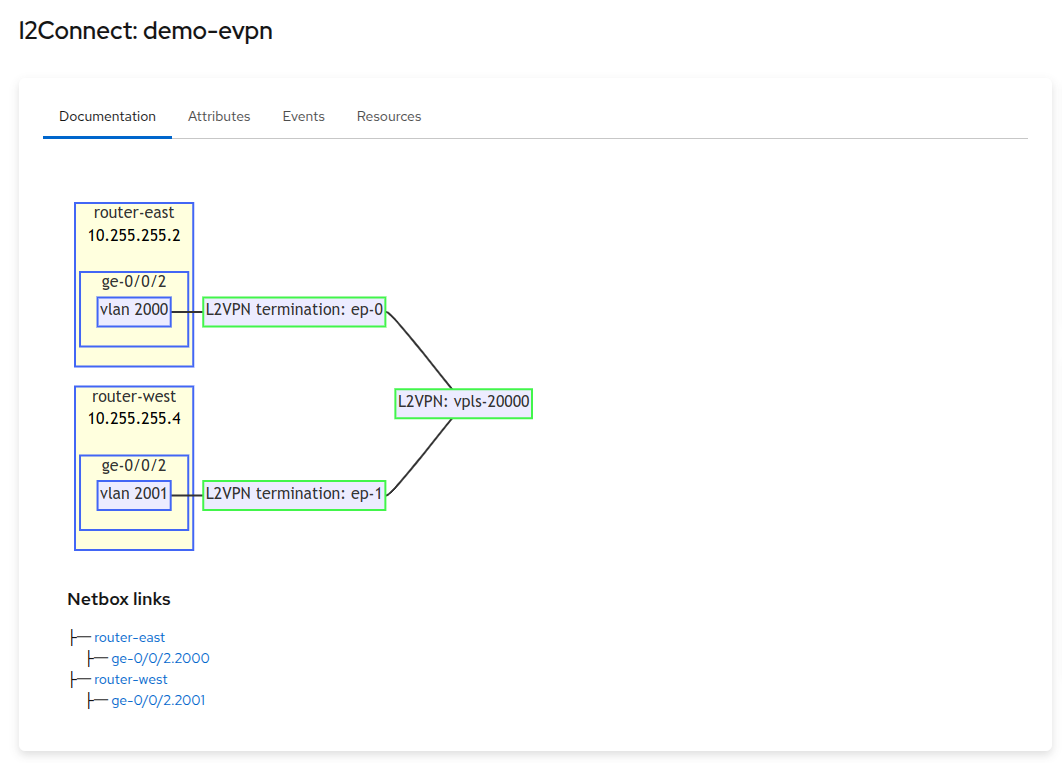Select the L2VPN termination ep-0 node
The width and height of the screenshot is (1062, 763).
point(294,310)
